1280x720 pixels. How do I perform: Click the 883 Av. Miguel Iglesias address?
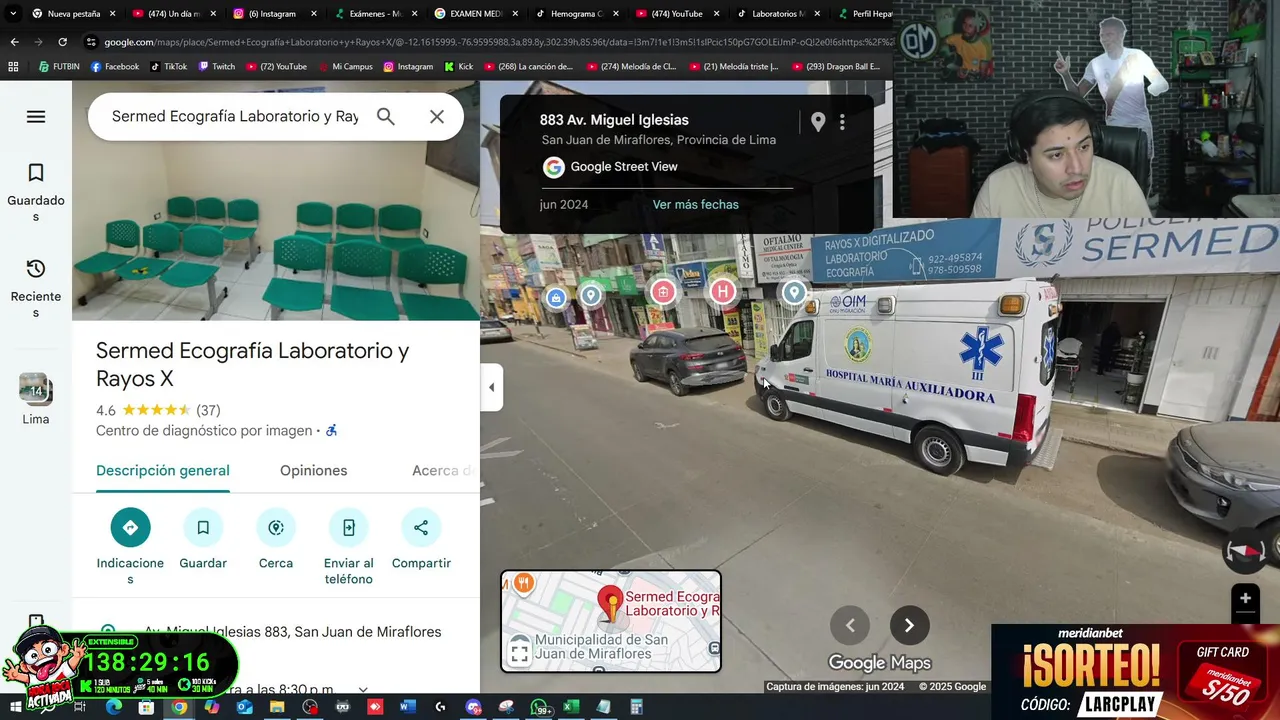(x=614, y=120)
